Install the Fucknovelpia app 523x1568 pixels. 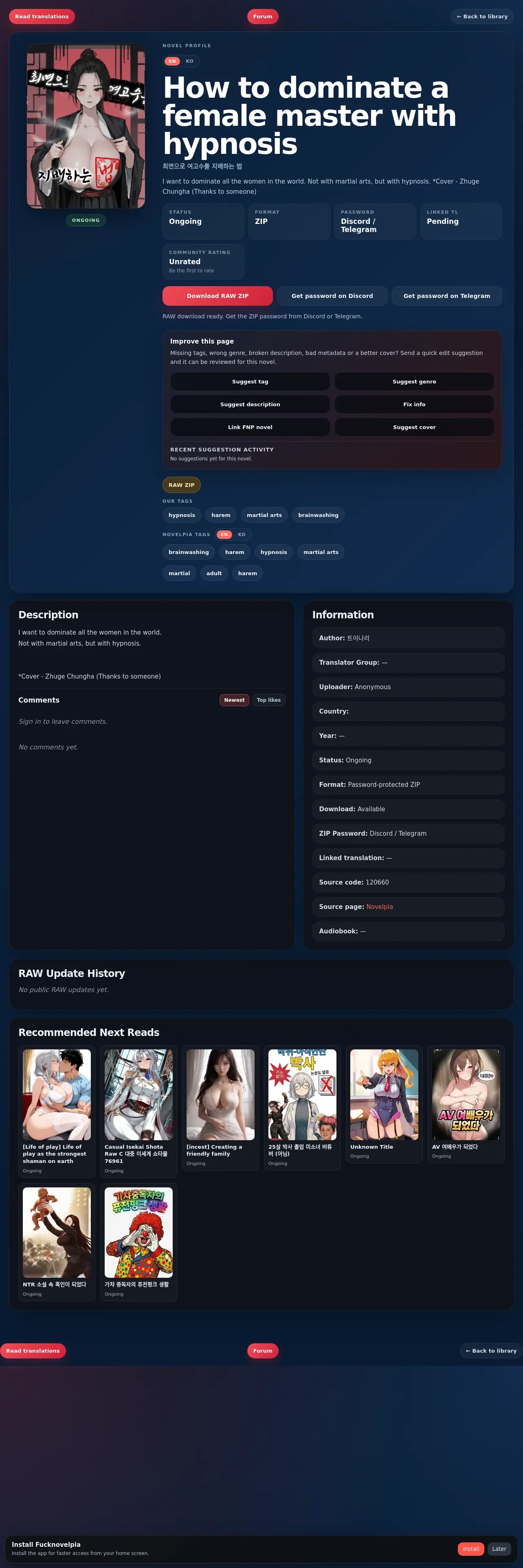click(470, 1548)
